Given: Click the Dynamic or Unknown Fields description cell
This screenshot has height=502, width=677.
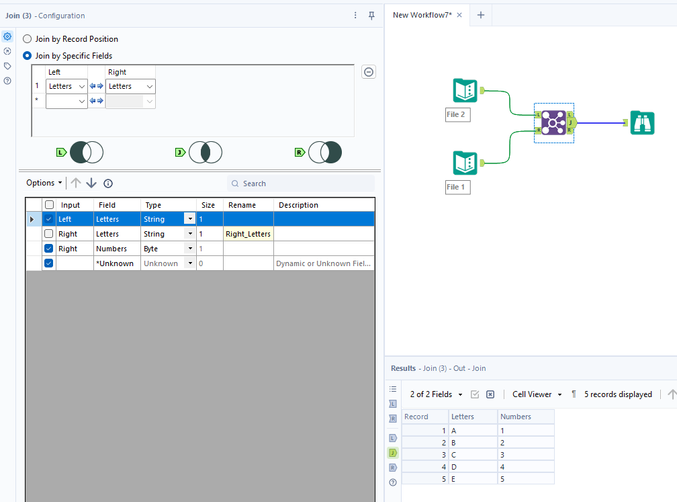Looking at the screenshot, I should click(324, 263).
